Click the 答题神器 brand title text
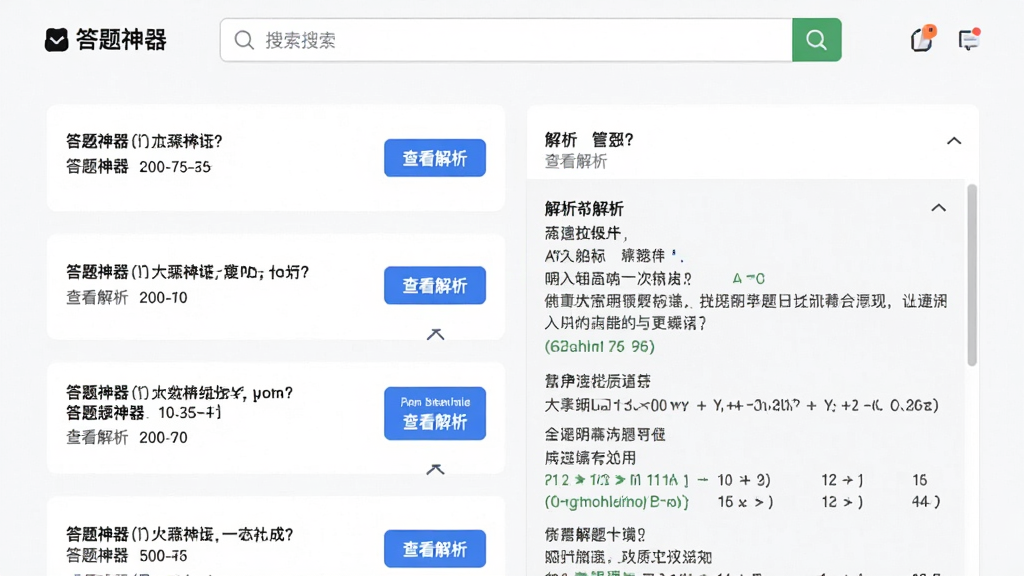This screenshot has width=1024, height=576. pyautogui.click(x=121, y=40)
